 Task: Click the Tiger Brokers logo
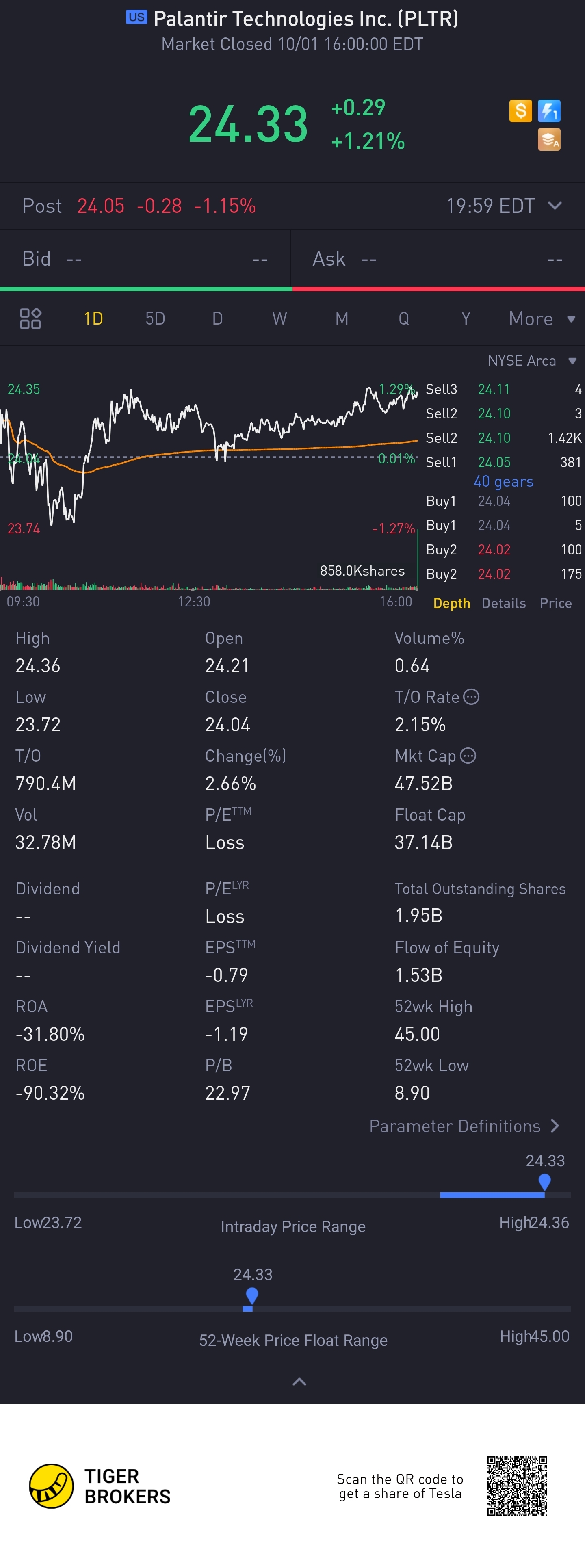click(x=100, y=1486)
